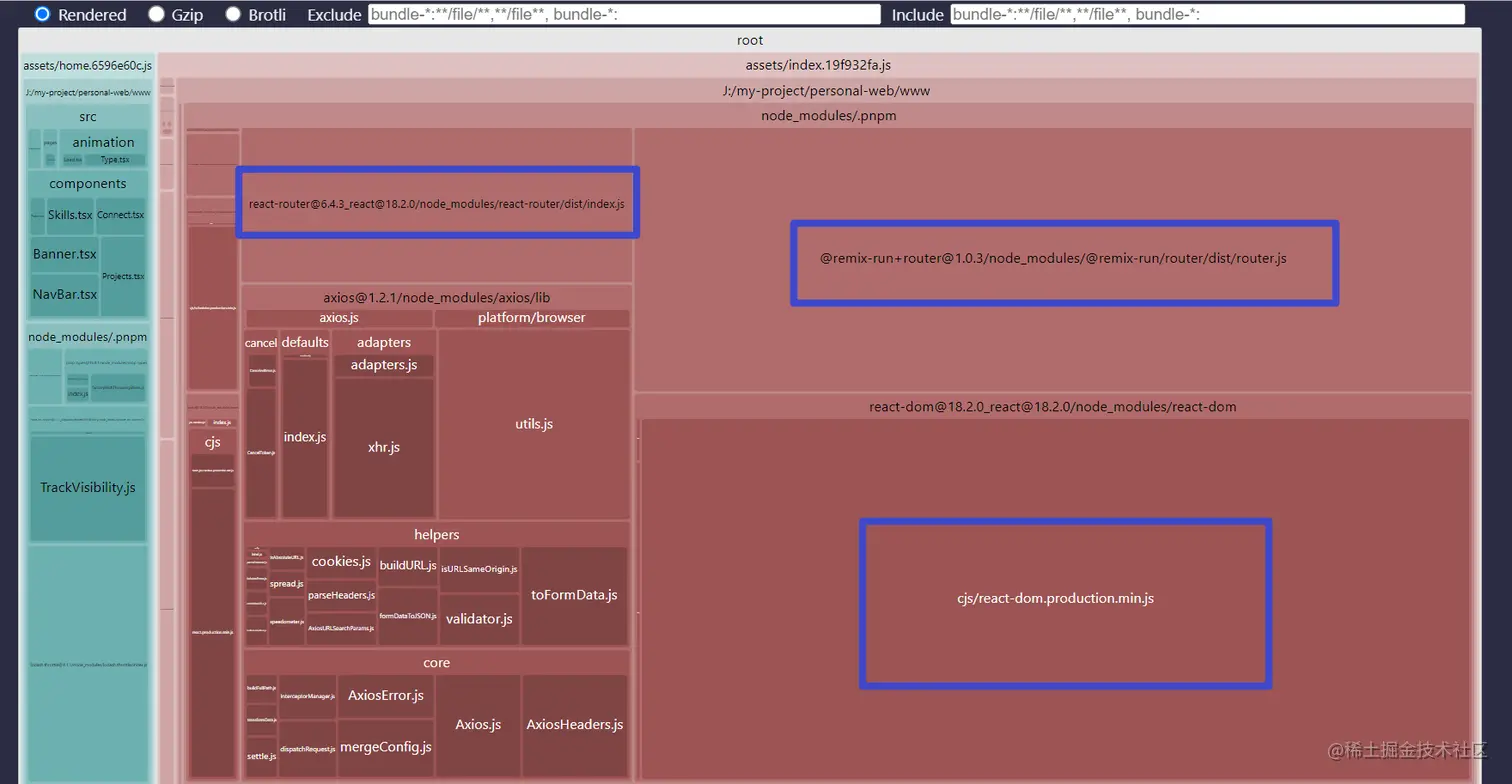Select the Type.tsx file block
Screen dimensions: 1512x784
(x=115, y=160)
